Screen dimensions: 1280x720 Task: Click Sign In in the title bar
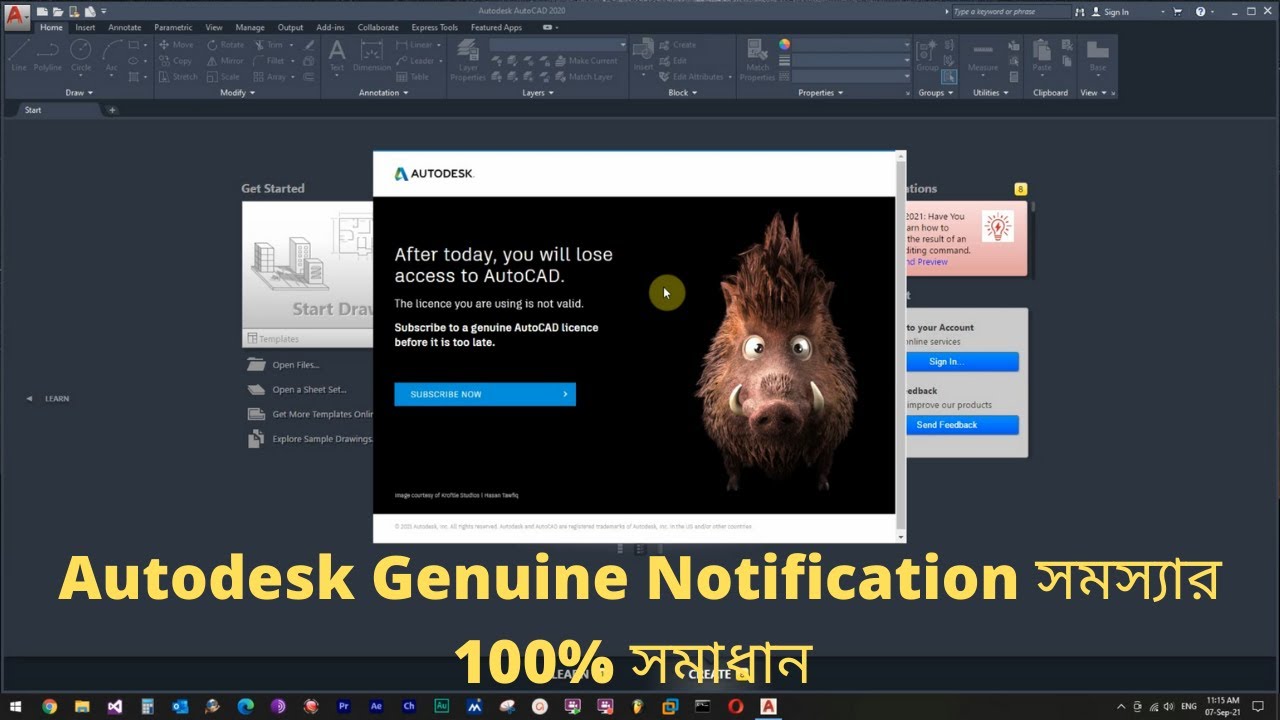click(1111, 12)
